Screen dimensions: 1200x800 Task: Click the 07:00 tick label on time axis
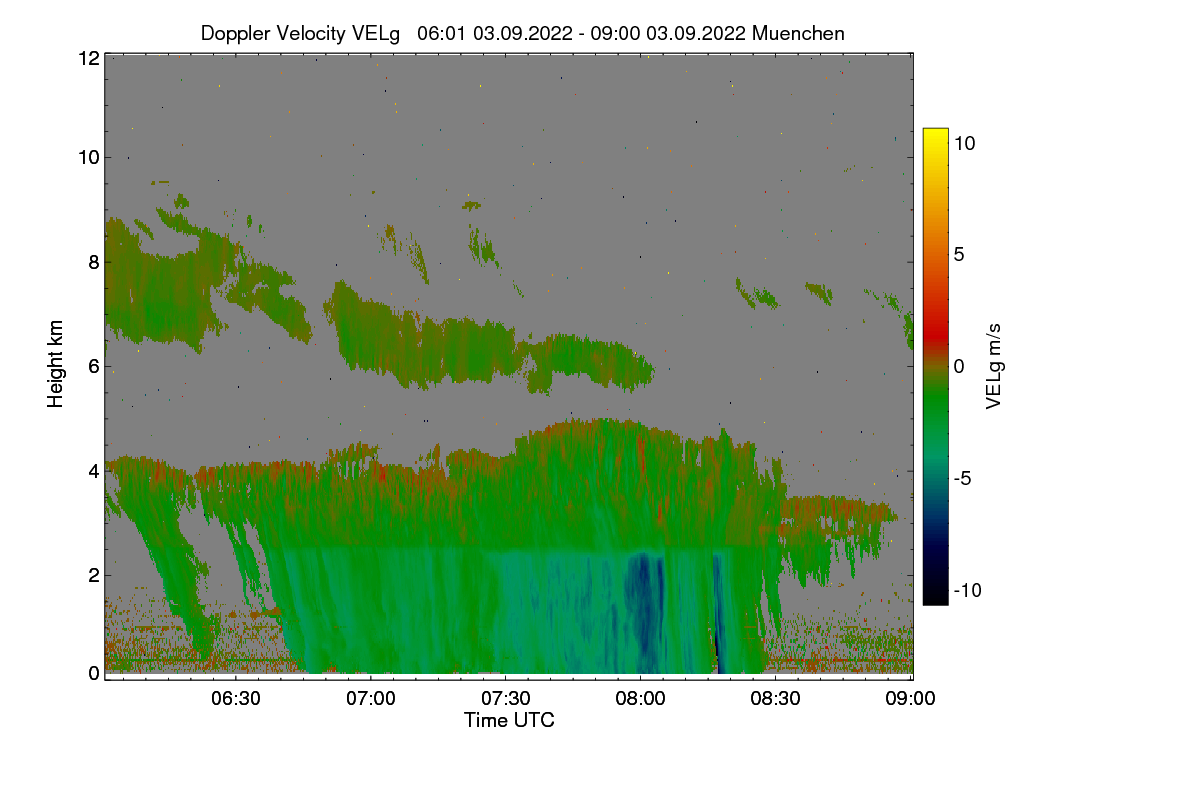point(371,698)
